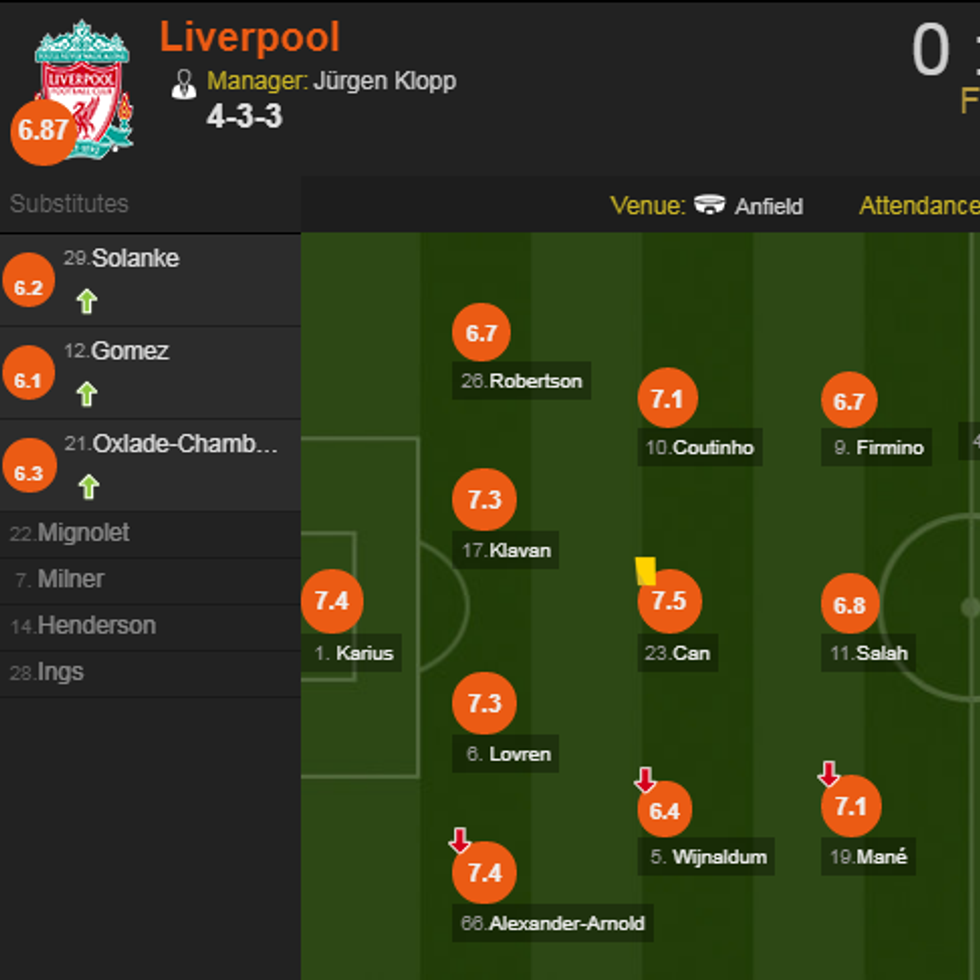Select Mignolet in the substitutes list
This screenshot has height=980, width=980.
[x=84, y=533]
